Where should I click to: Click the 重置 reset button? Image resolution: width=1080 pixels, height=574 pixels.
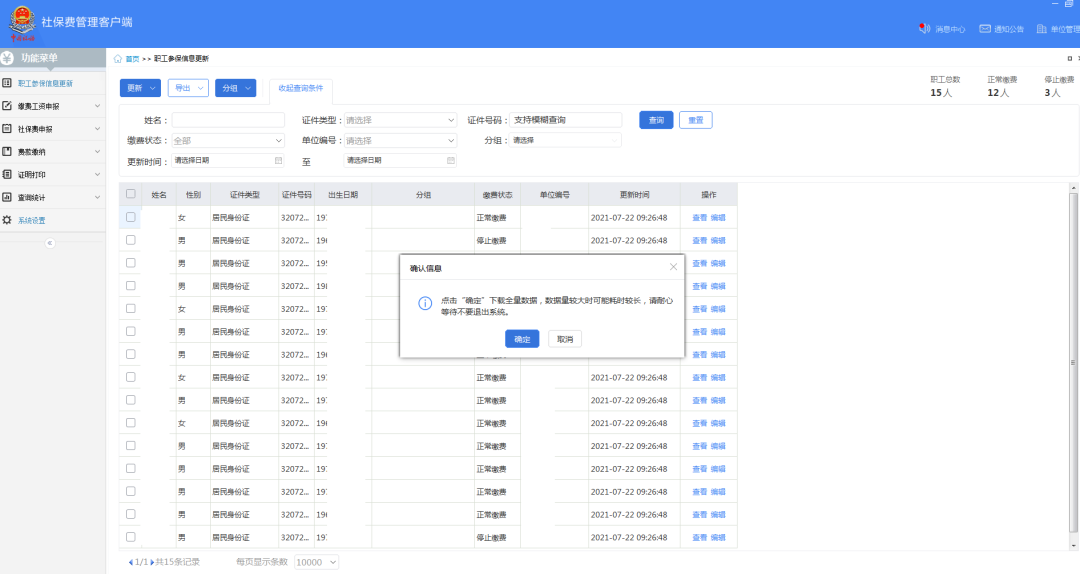[x=696, y=120]
